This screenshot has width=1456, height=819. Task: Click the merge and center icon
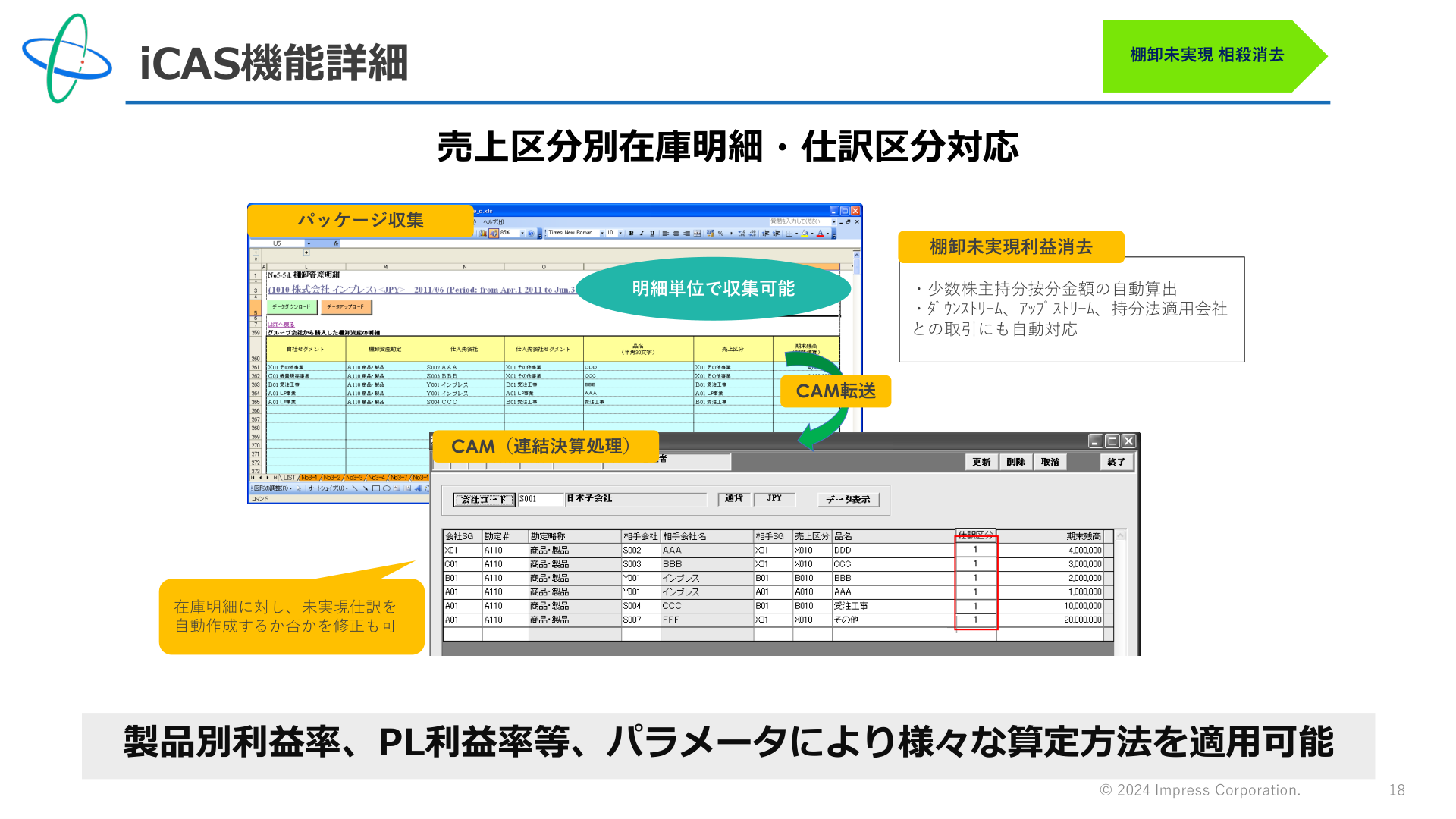[697, 233]
